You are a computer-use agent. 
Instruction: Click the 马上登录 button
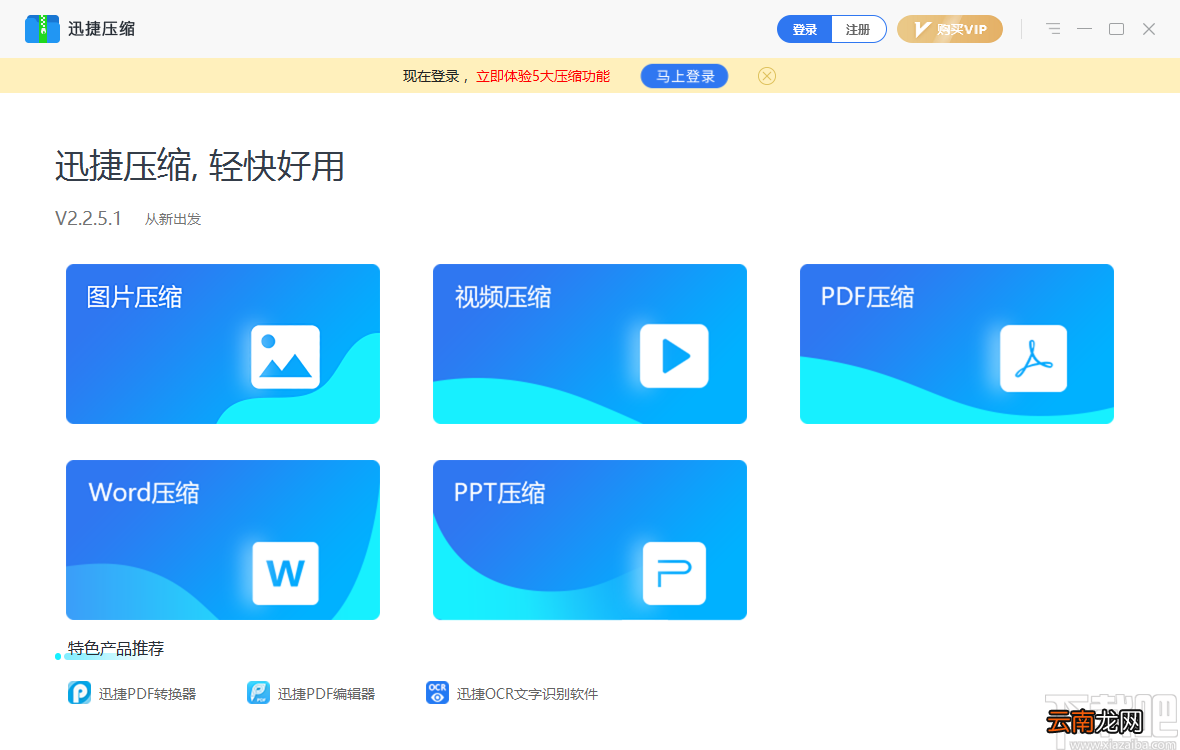click(x=685, y=76)
